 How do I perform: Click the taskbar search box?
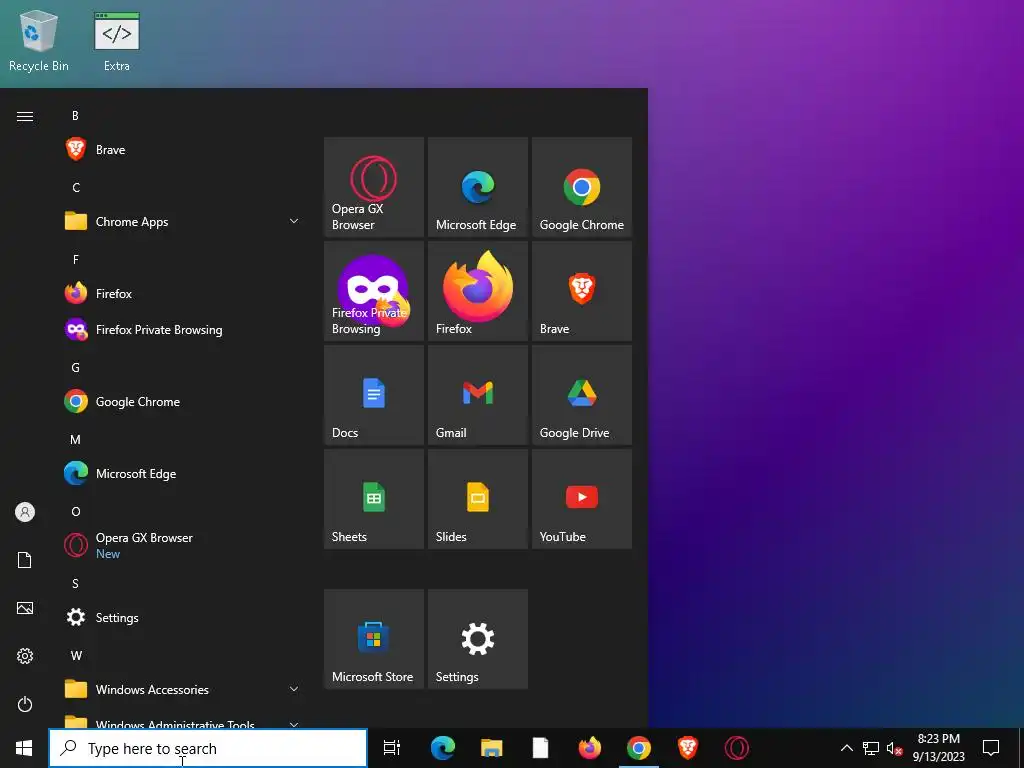[x=208, y=748]
